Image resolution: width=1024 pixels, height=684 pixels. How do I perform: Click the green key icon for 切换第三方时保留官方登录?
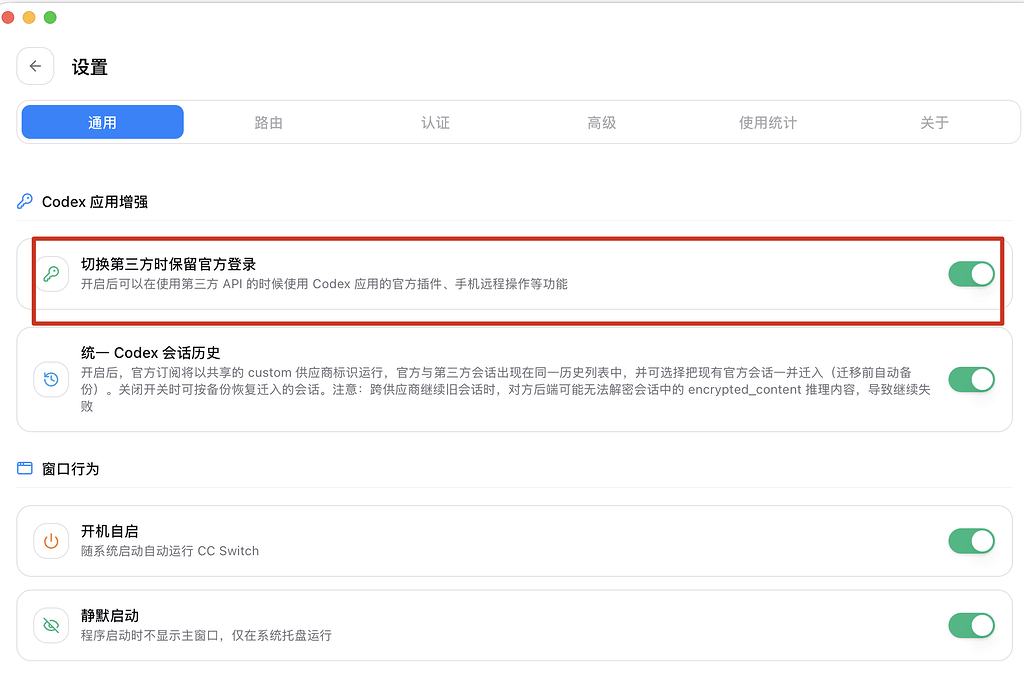click(x=51, y=274)
